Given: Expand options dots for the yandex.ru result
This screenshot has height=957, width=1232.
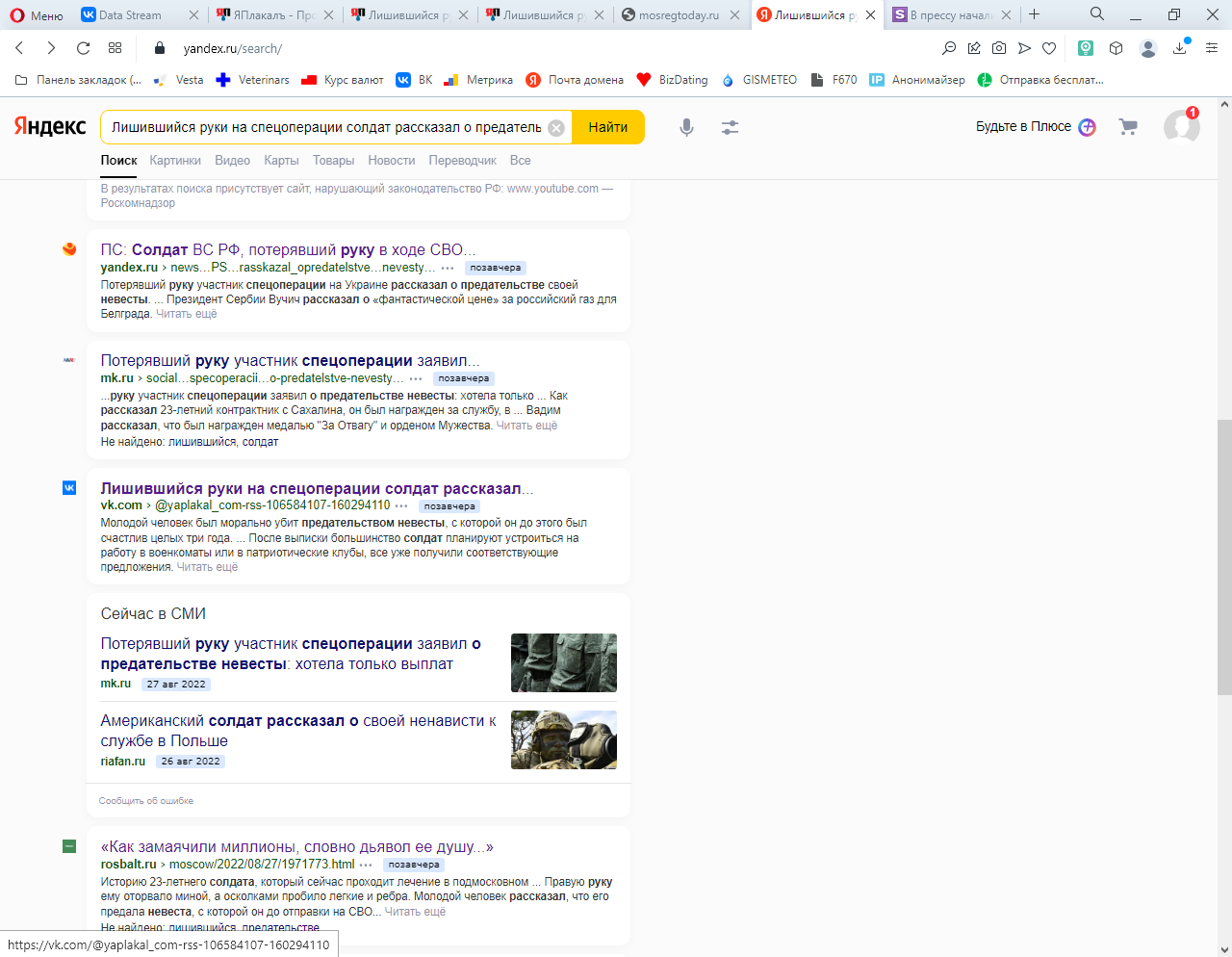Looking at the screenshot, I should point(448,268).
